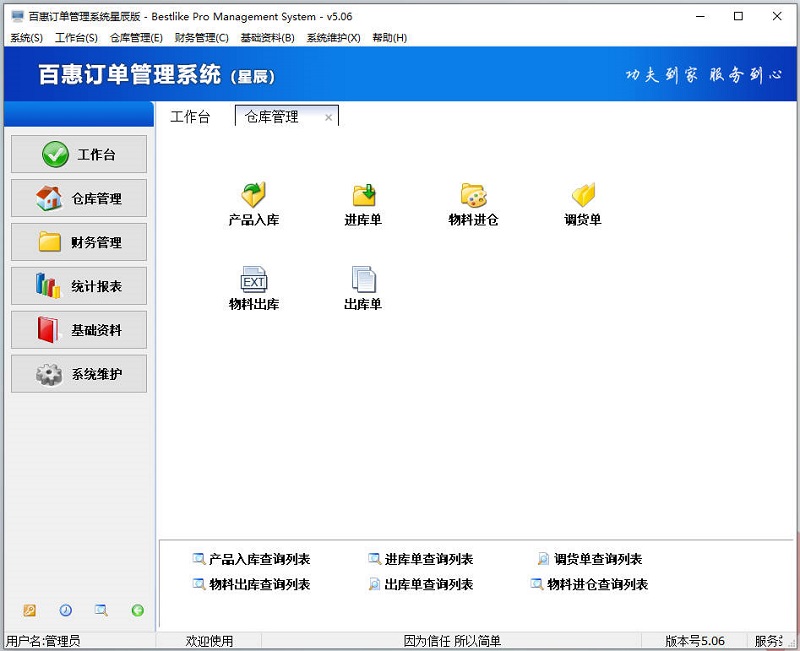Close the 仓库管理 tab

click(x=329, y=117)
